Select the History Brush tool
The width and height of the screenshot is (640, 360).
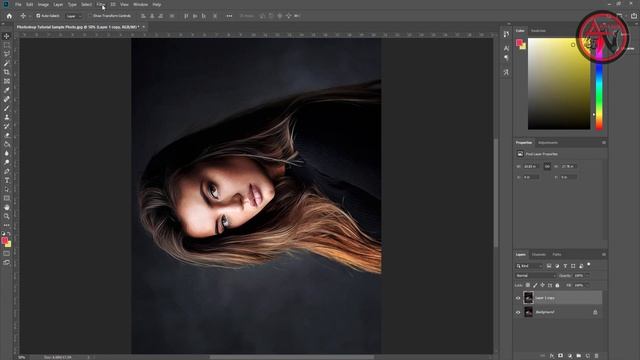tap(7, 126)
